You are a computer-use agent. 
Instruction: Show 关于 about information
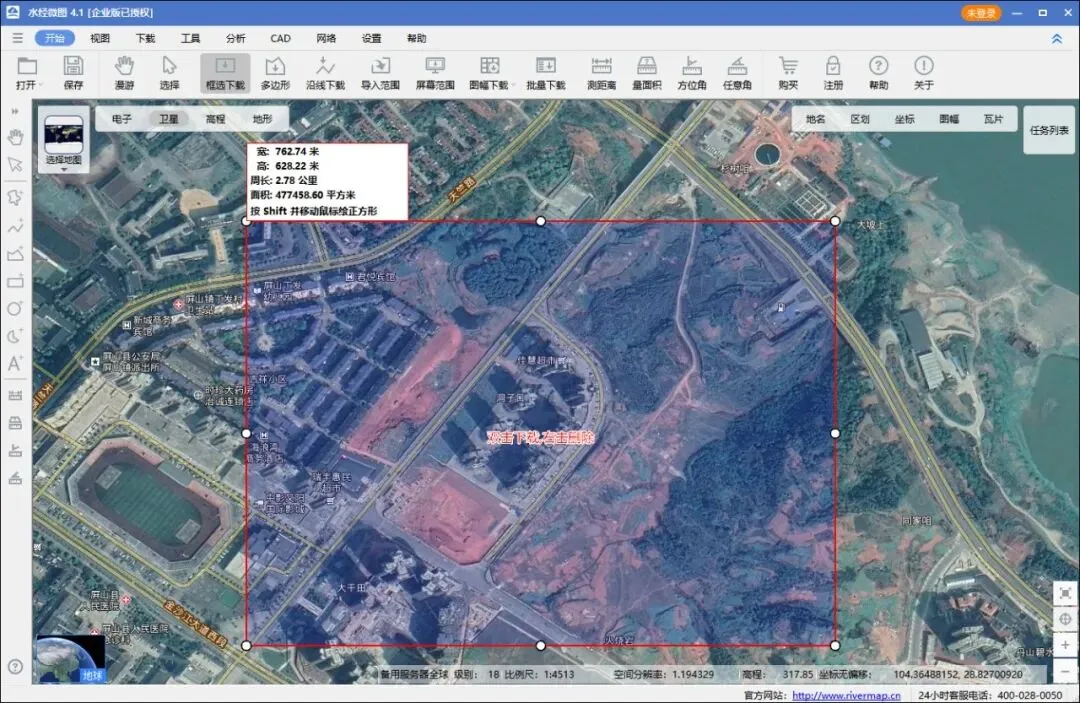[x=924, y=73]
